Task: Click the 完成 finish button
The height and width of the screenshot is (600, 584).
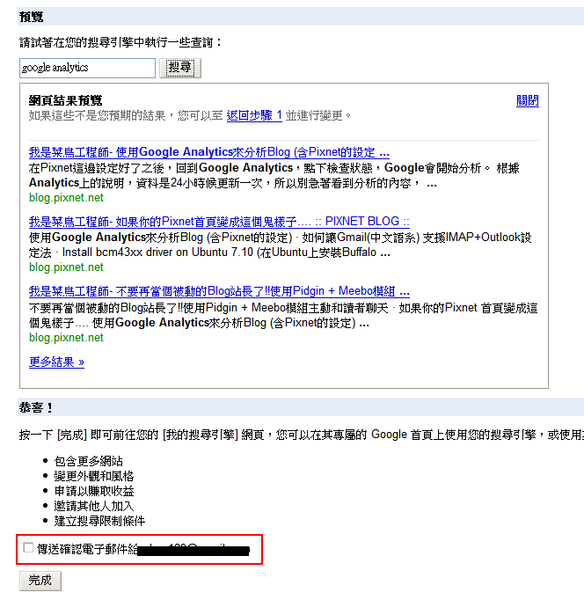Action: tap(40, 580)
